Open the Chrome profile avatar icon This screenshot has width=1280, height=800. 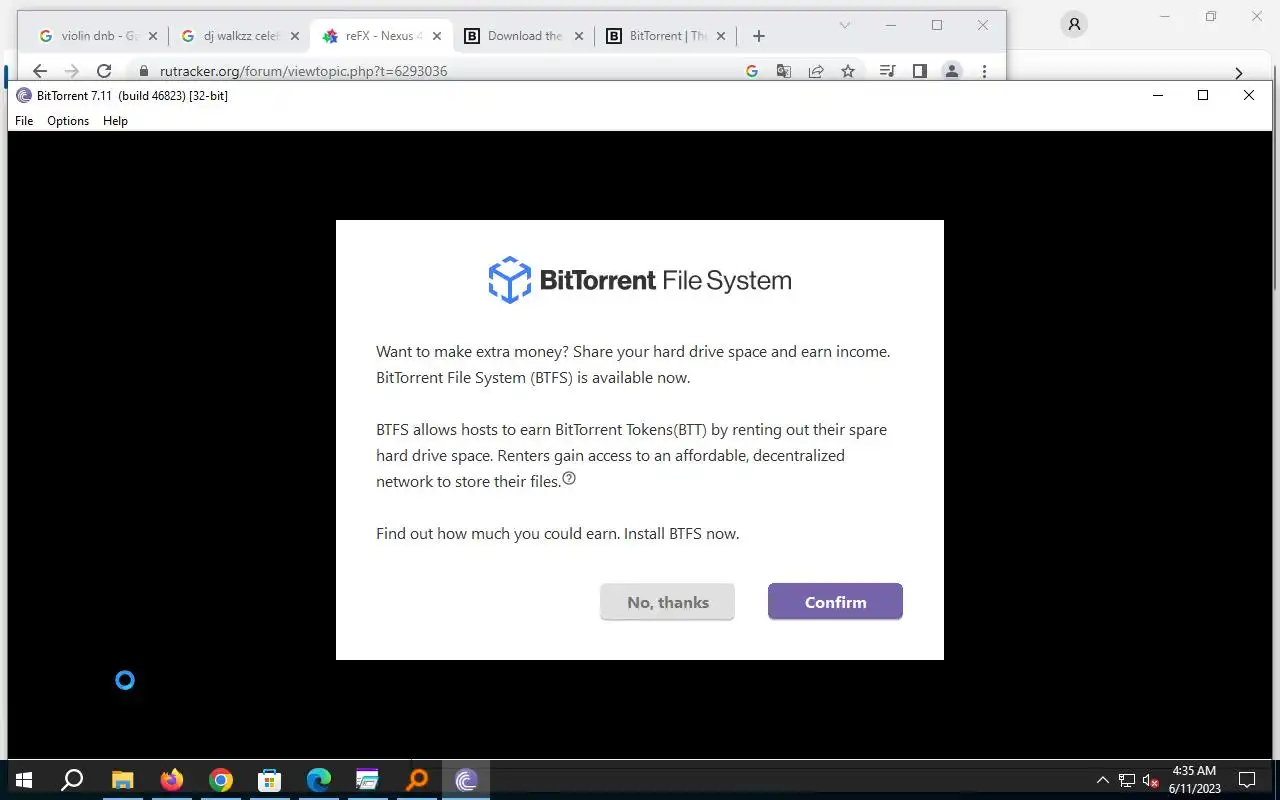click(952, 71)
